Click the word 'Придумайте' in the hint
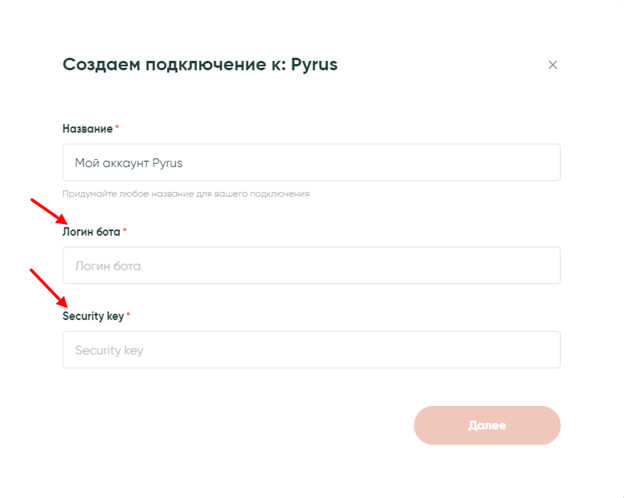 (86, 193)
